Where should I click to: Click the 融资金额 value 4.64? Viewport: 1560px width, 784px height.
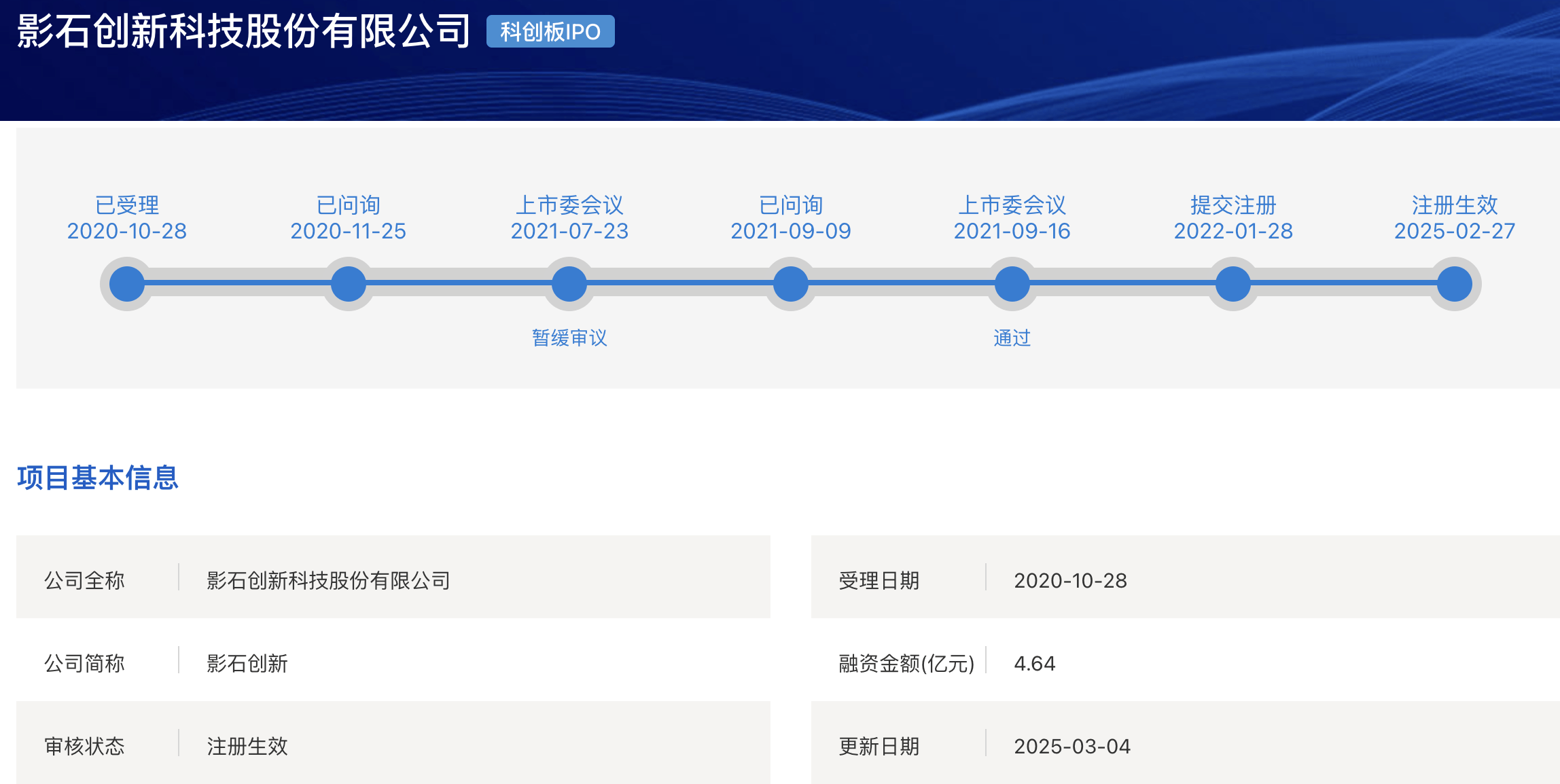pyautogui.click(x=1035, y=663)
